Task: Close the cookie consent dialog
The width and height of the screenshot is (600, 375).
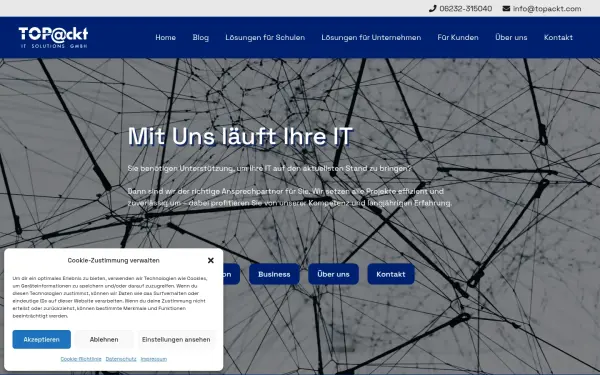Action: (210, 260)
